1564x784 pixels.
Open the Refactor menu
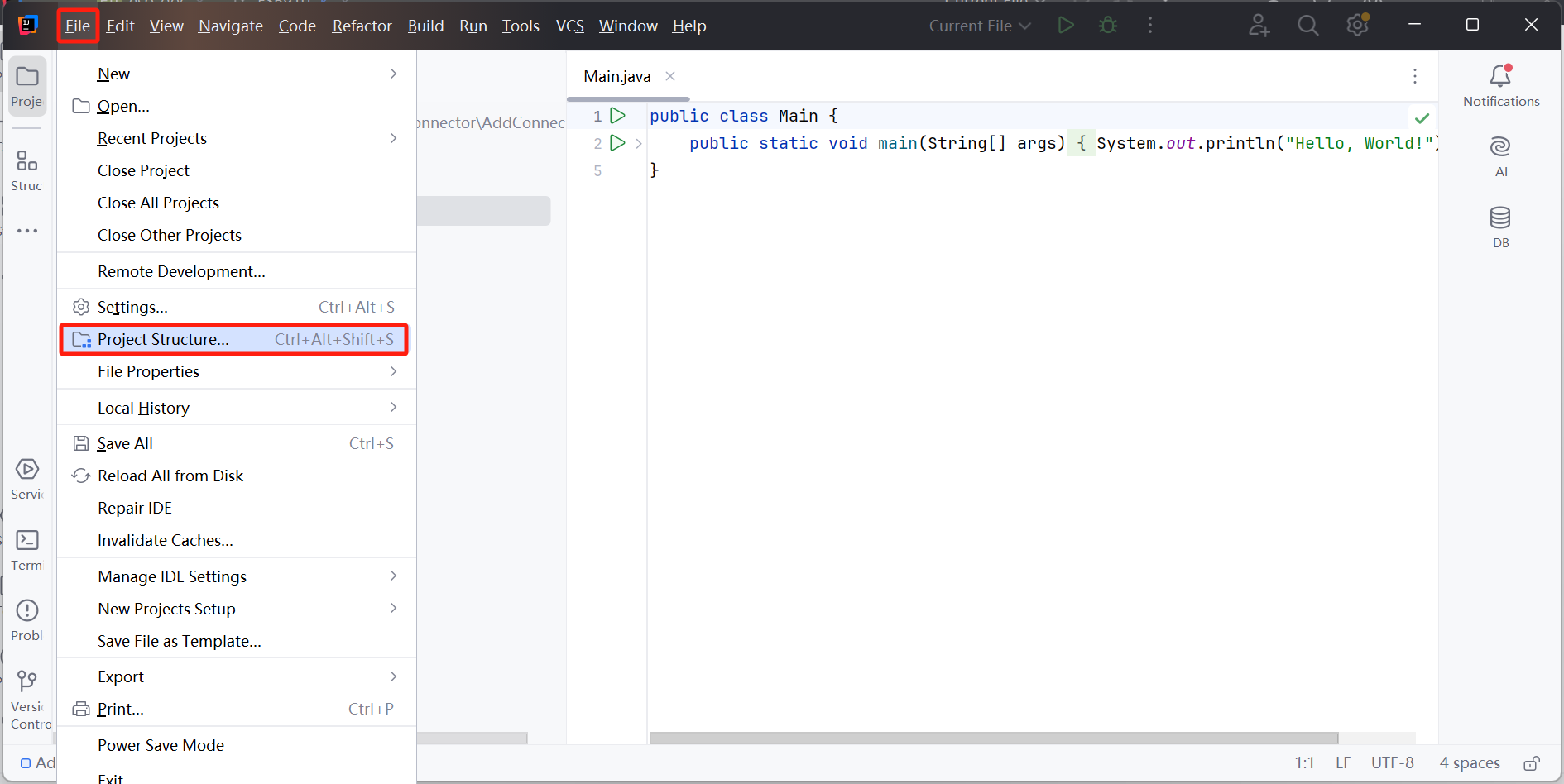(x=362, y=26)
